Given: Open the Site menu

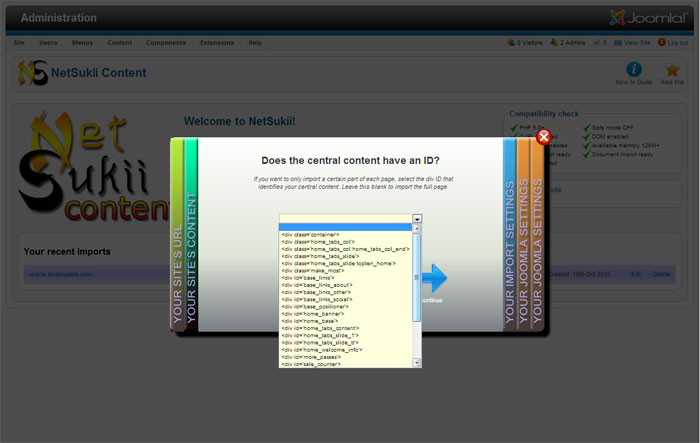Looking at the screenshot, I should (19, 43).
